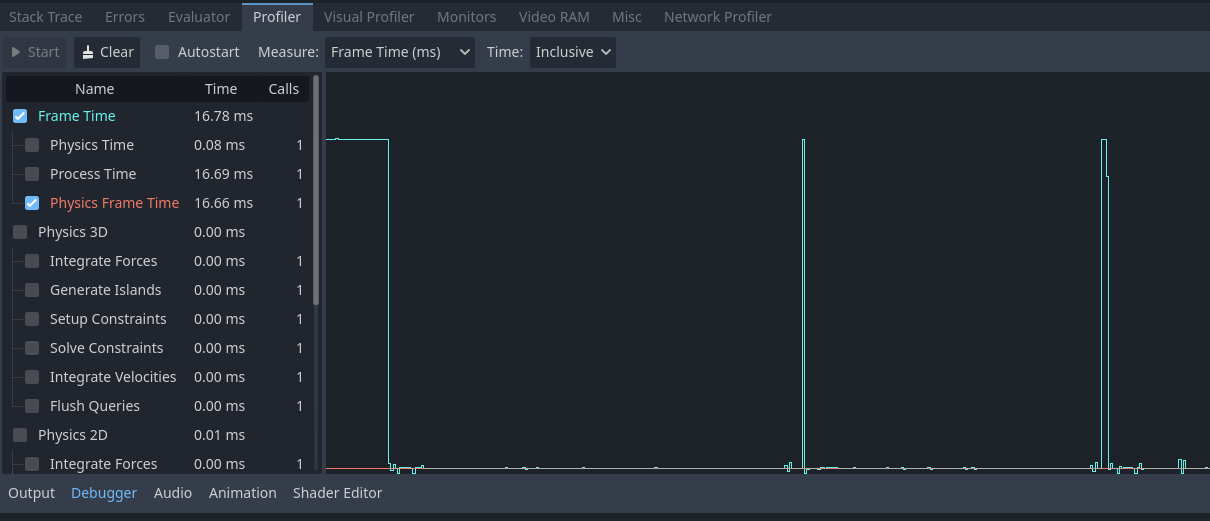Check the Physics Time checkbox
The width and height of the screenshot is (1210, 521).
click(x=32, y=145)
